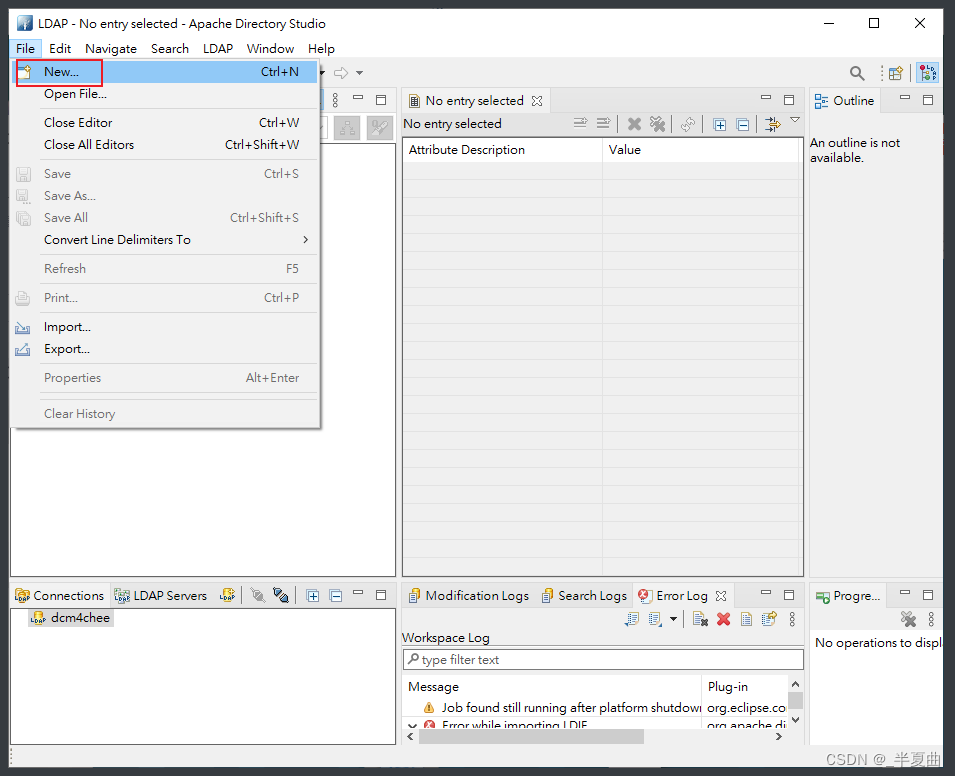Click the New Value icon in entry editor
Viewport: 955px width, 776px height.
coord(604,124)
